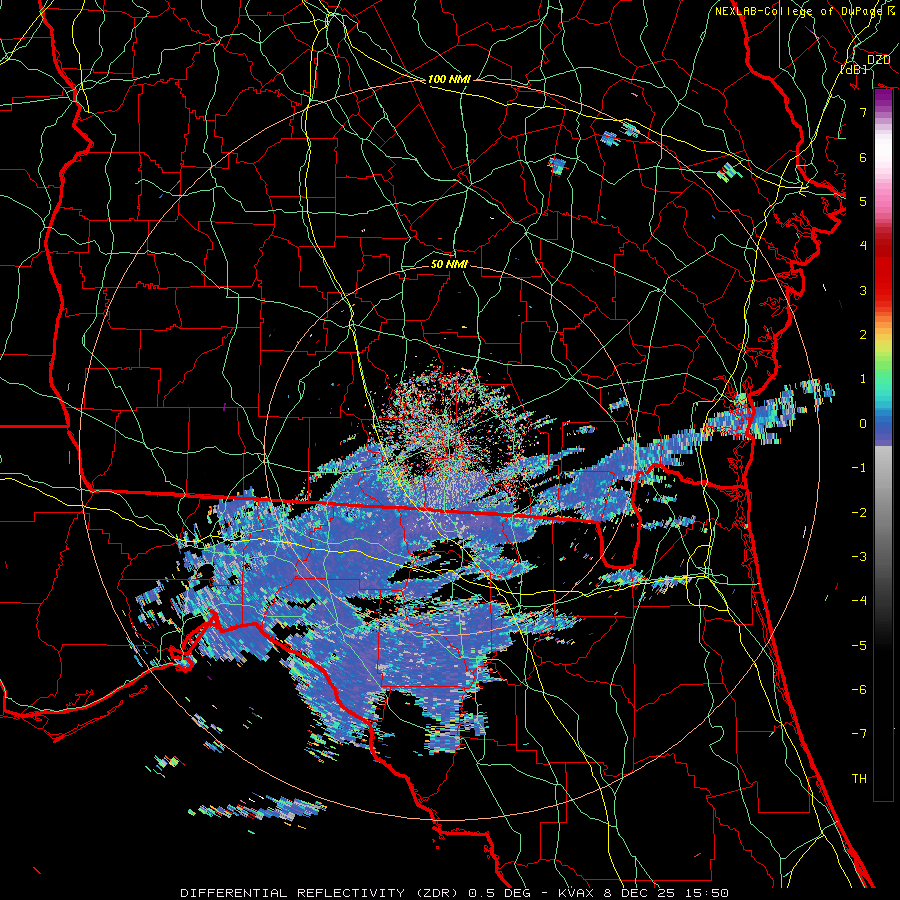Click the -2 value on color scale

859,512
